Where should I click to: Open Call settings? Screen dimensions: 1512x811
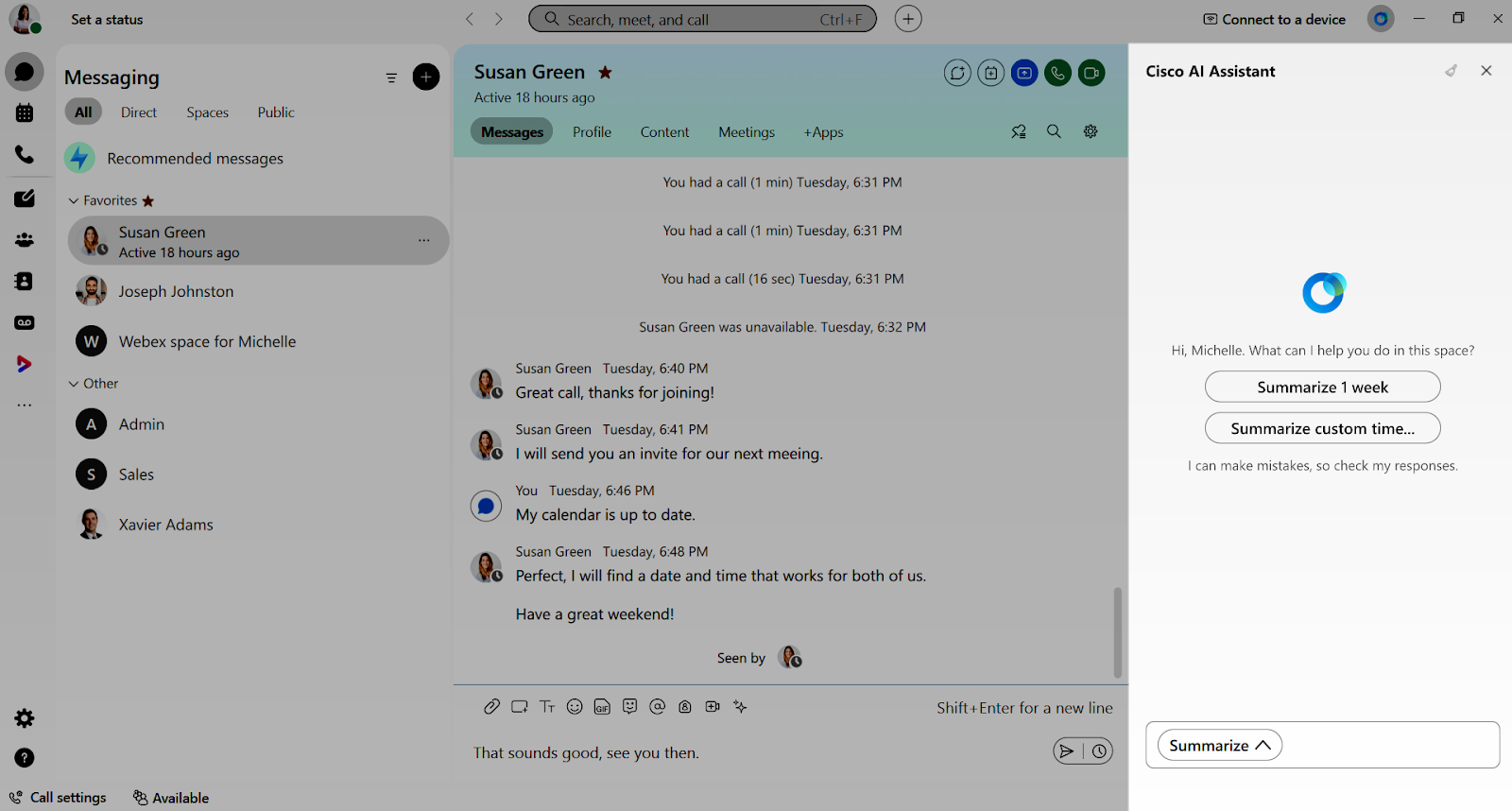(x=58, y=798)
